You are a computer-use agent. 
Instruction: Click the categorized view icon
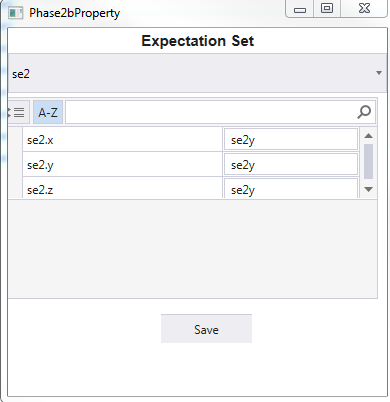point(19,112)
